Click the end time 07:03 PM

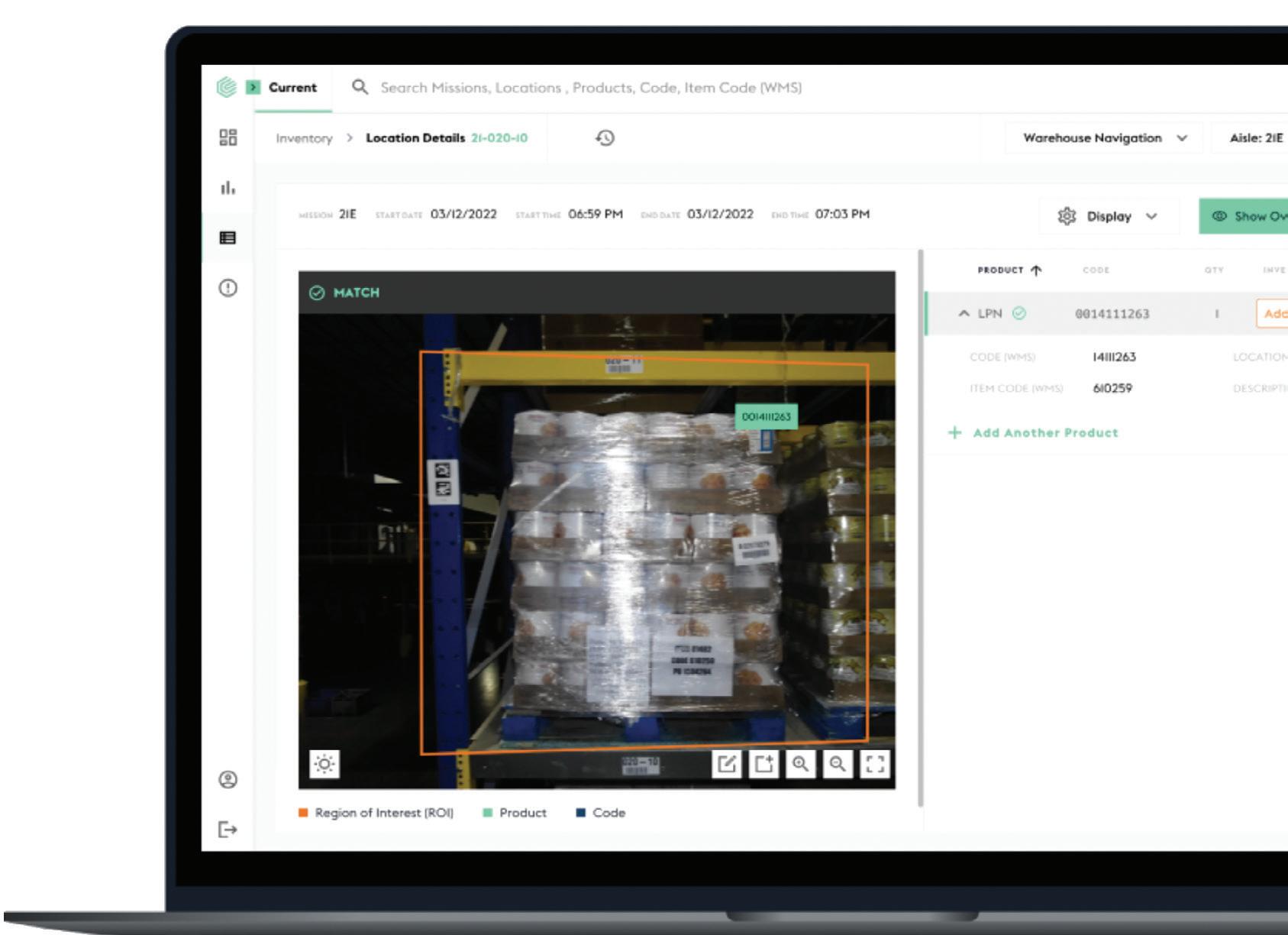pos(842,214)
